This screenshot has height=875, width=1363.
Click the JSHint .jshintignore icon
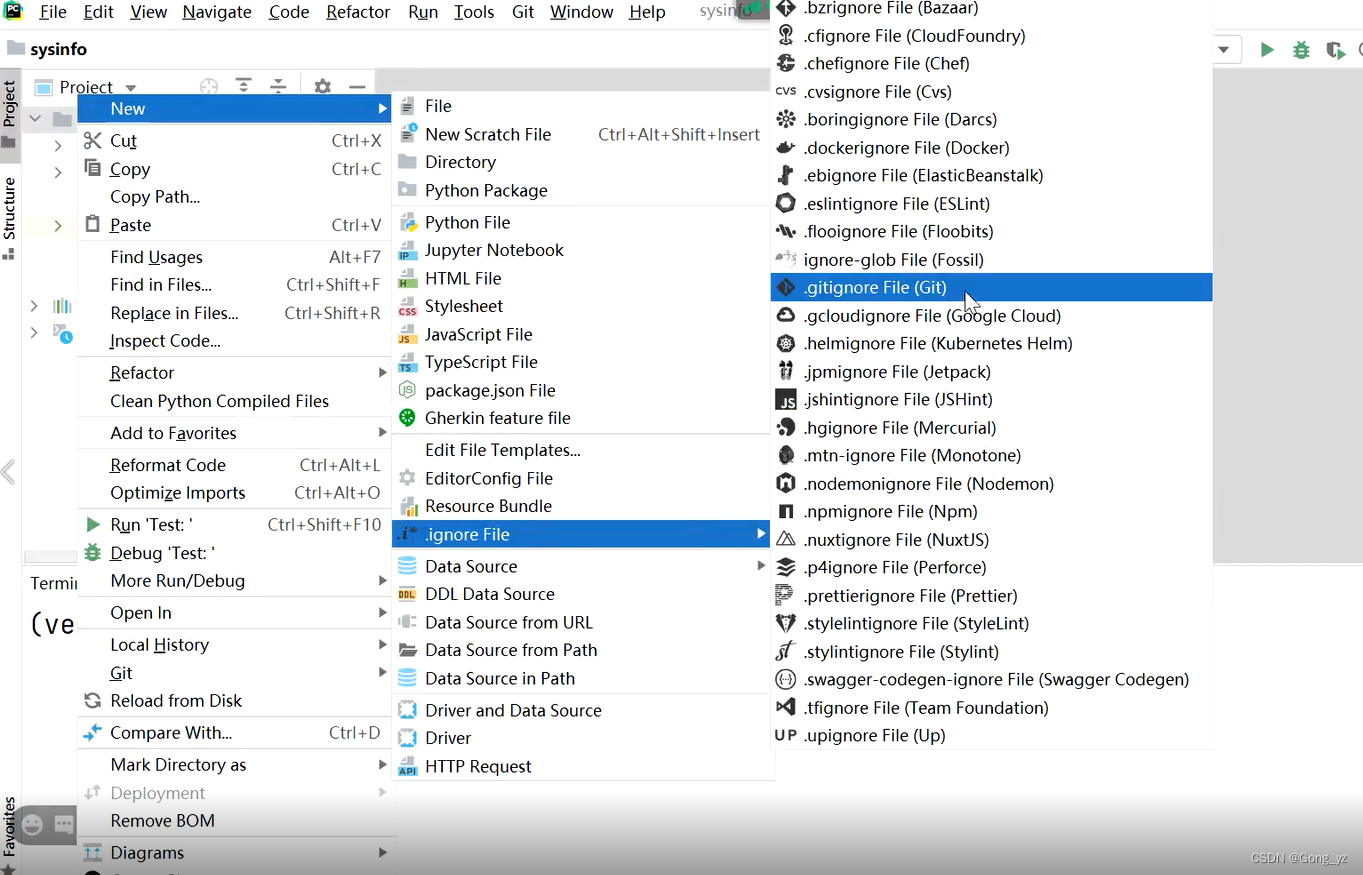click(786, 399)
